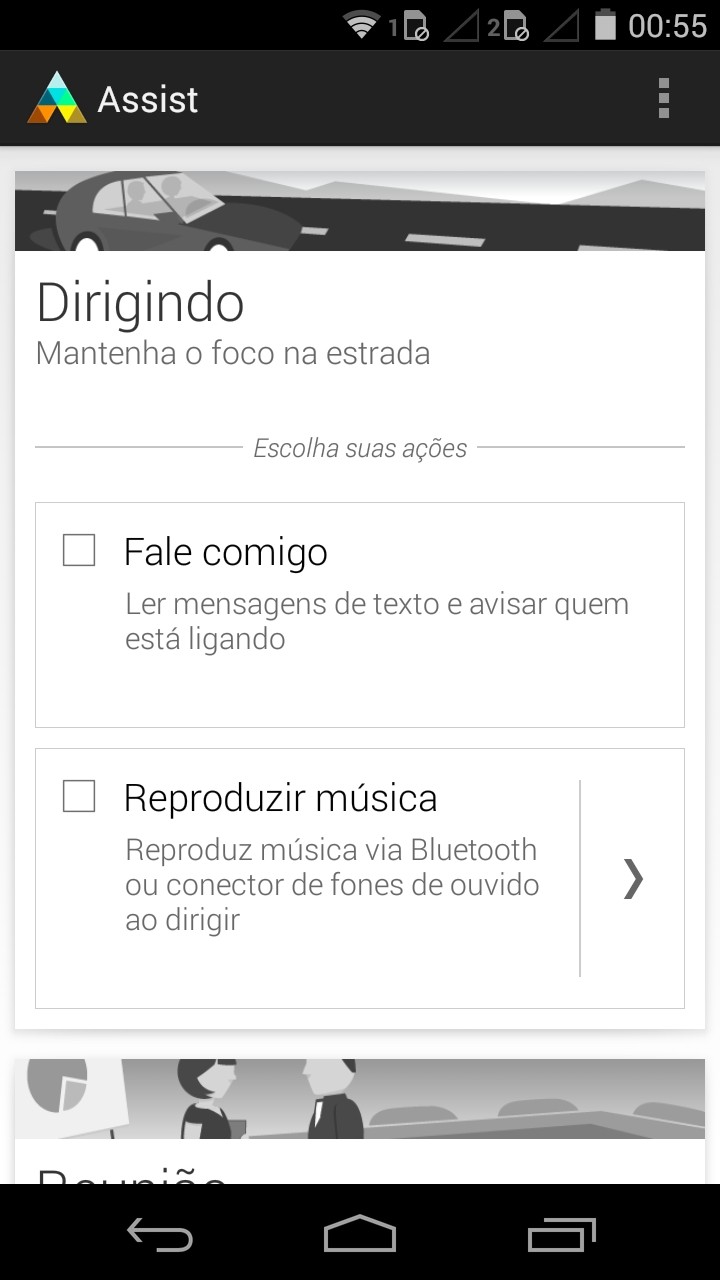
Task: Open the three-dot overflow menu
Action: [x=663, y=98]
